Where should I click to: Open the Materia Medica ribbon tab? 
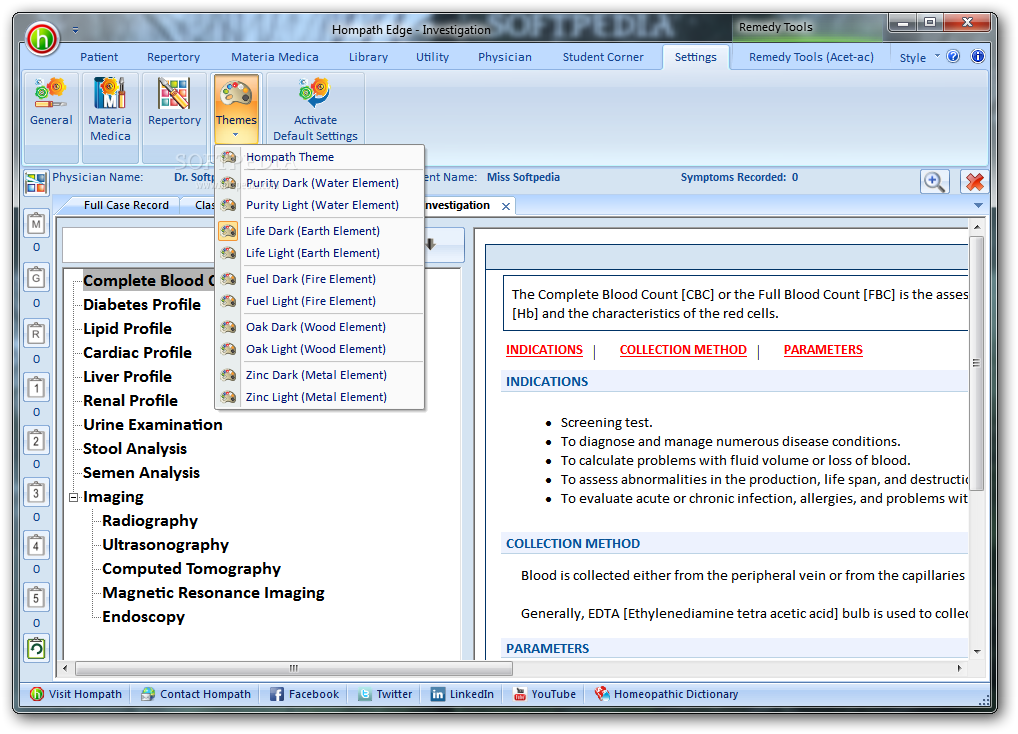[275, 57]
